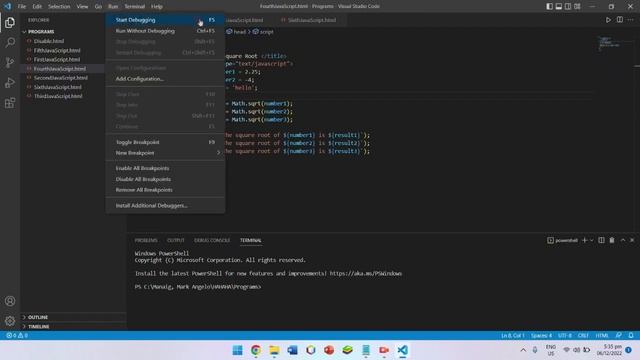This screenshot has width=640, height=360.
Task: Select Install Additional Debuggers
Action: pyautogui.click(x=165, y=205)
